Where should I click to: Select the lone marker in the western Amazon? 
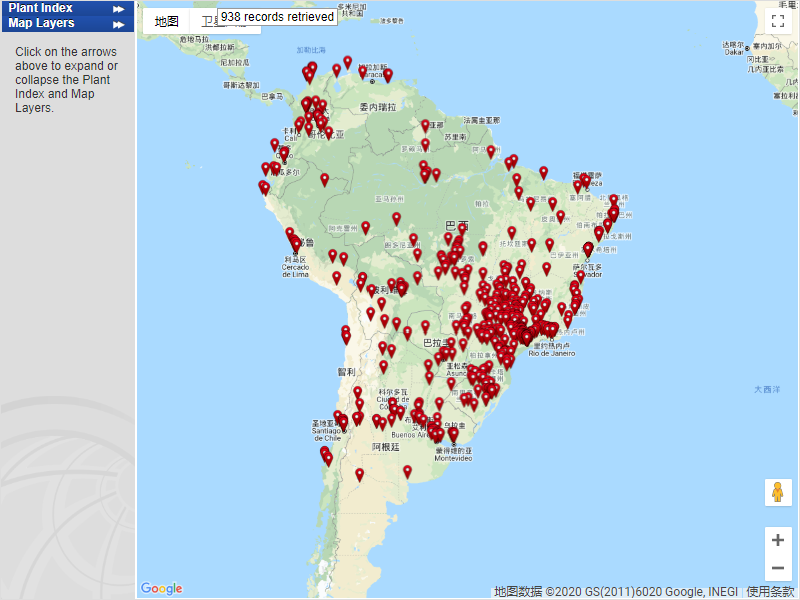[325, 180]
